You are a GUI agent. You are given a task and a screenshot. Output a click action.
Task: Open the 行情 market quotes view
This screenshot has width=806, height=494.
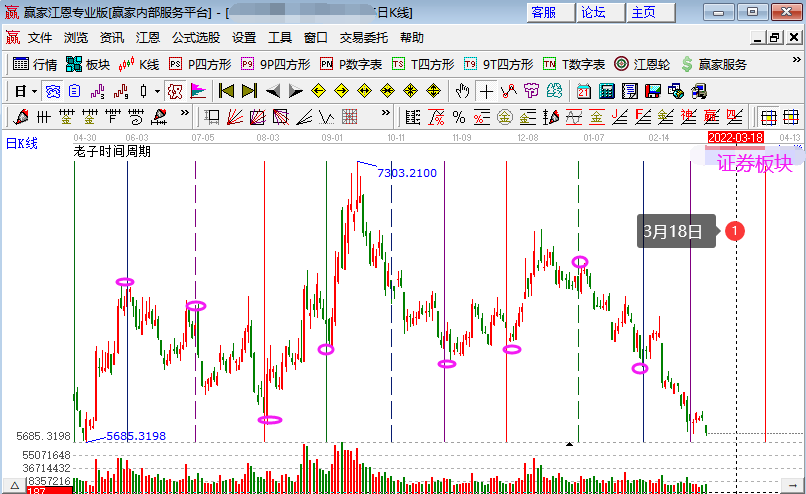pyautogui.click(x=34, y=64)
